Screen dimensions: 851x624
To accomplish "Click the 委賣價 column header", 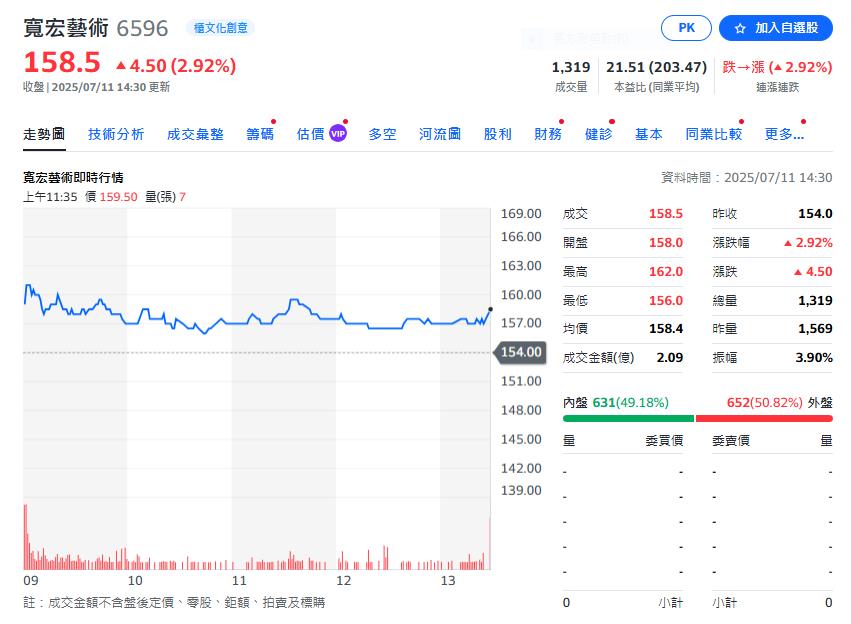I will coord(731,441).
